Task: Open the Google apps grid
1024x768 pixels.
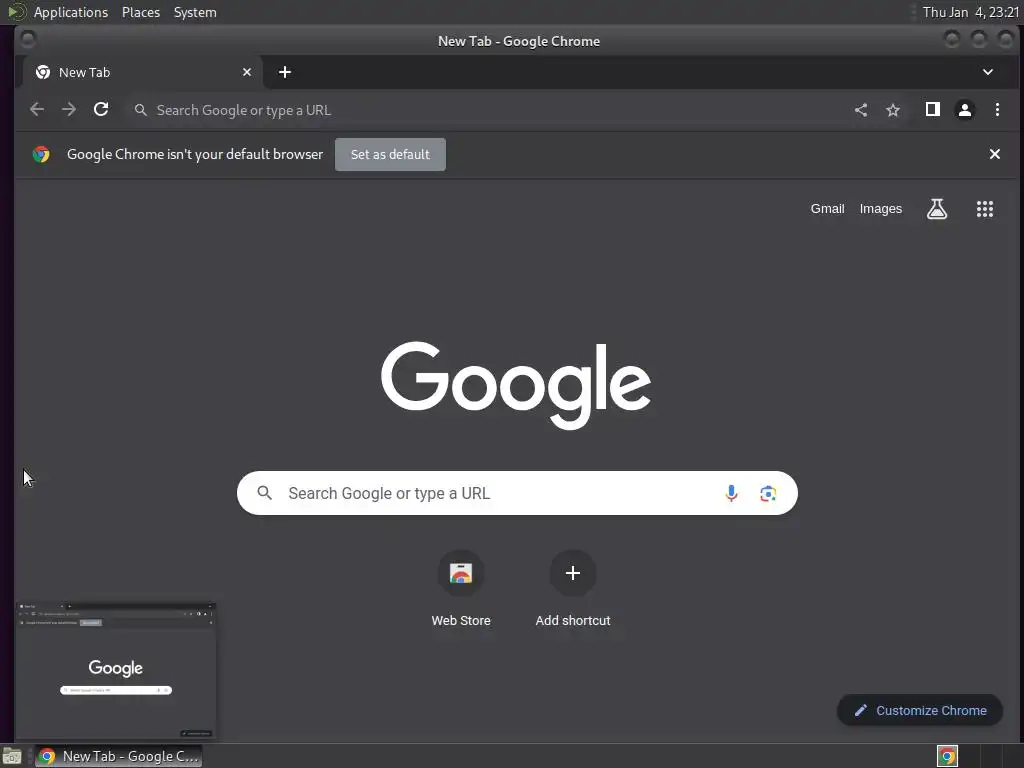Action: pos(985,209)
